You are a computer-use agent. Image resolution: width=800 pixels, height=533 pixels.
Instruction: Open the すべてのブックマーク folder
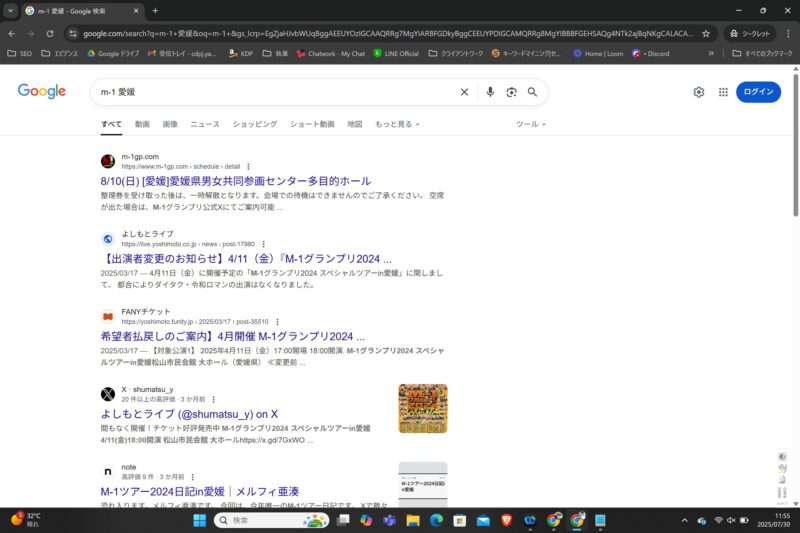pos(762,54)
